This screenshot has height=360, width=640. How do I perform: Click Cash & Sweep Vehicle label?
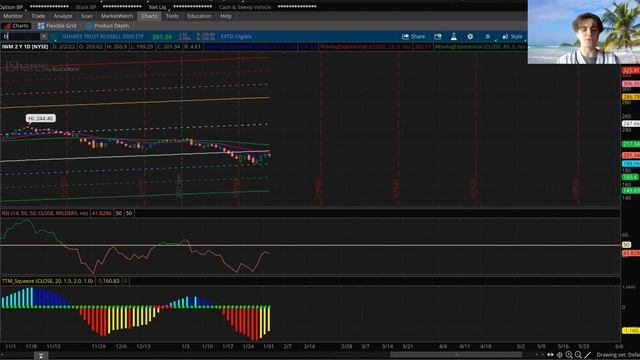pyautogui.click(x=245, y=7)
